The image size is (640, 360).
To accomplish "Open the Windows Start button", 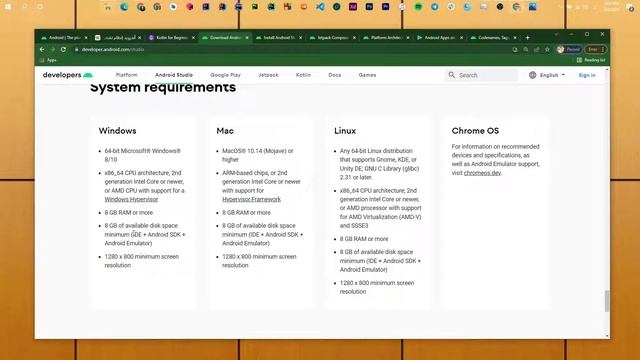I will coord(8,7).
